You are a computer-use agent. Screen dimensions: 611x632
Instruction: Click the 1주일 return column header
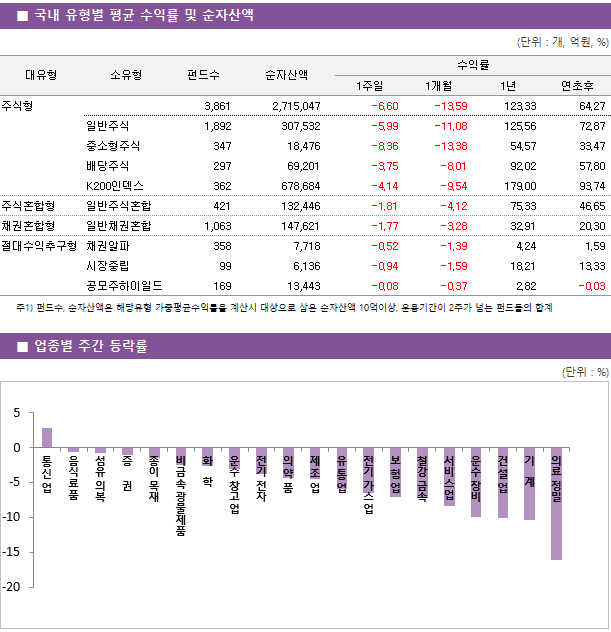click(369, 86)
